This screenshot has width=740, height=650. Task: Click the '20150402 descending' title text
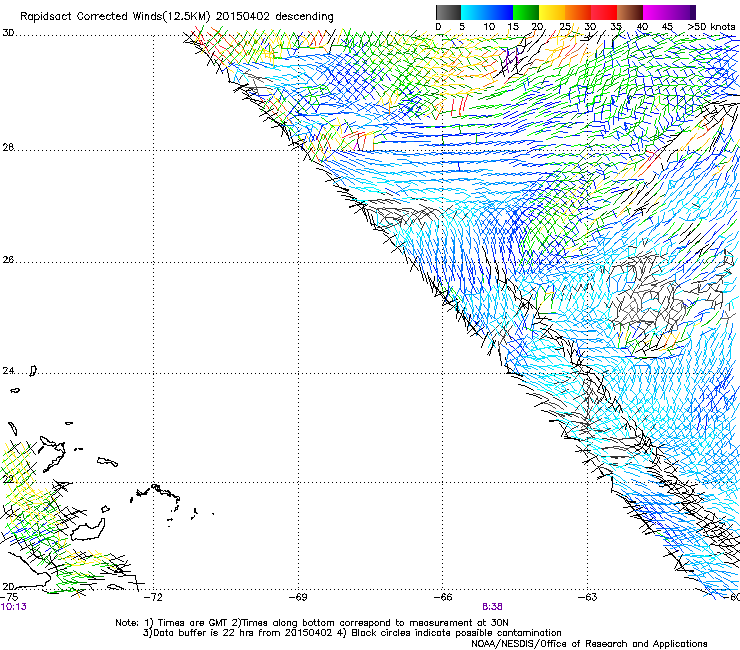point(275,17)
